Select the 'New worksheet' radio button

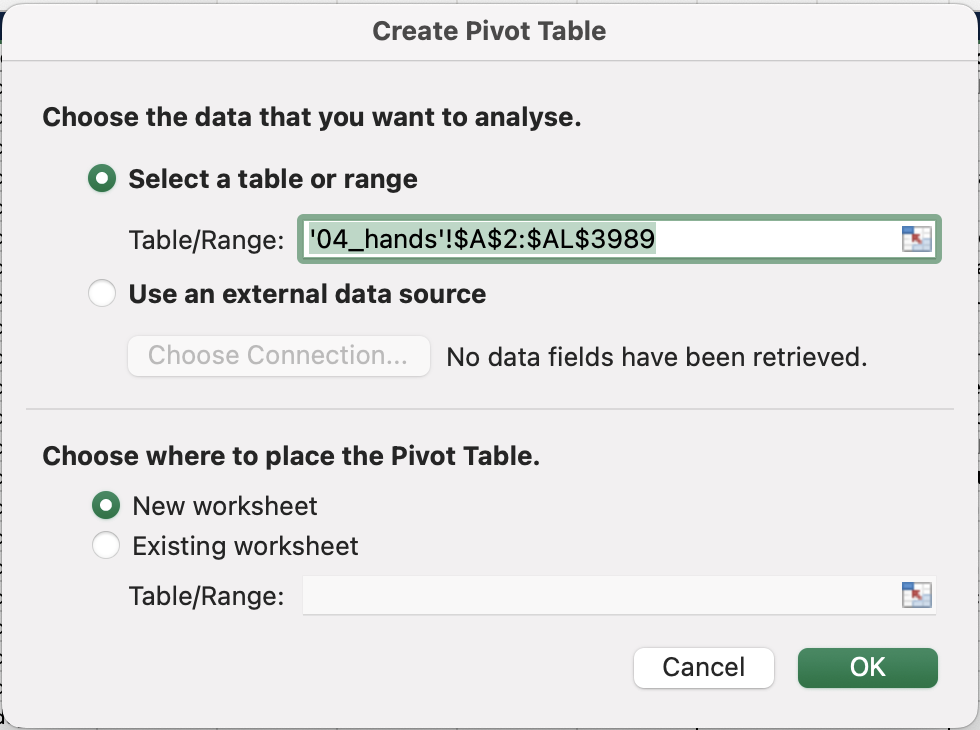point(106,505)
